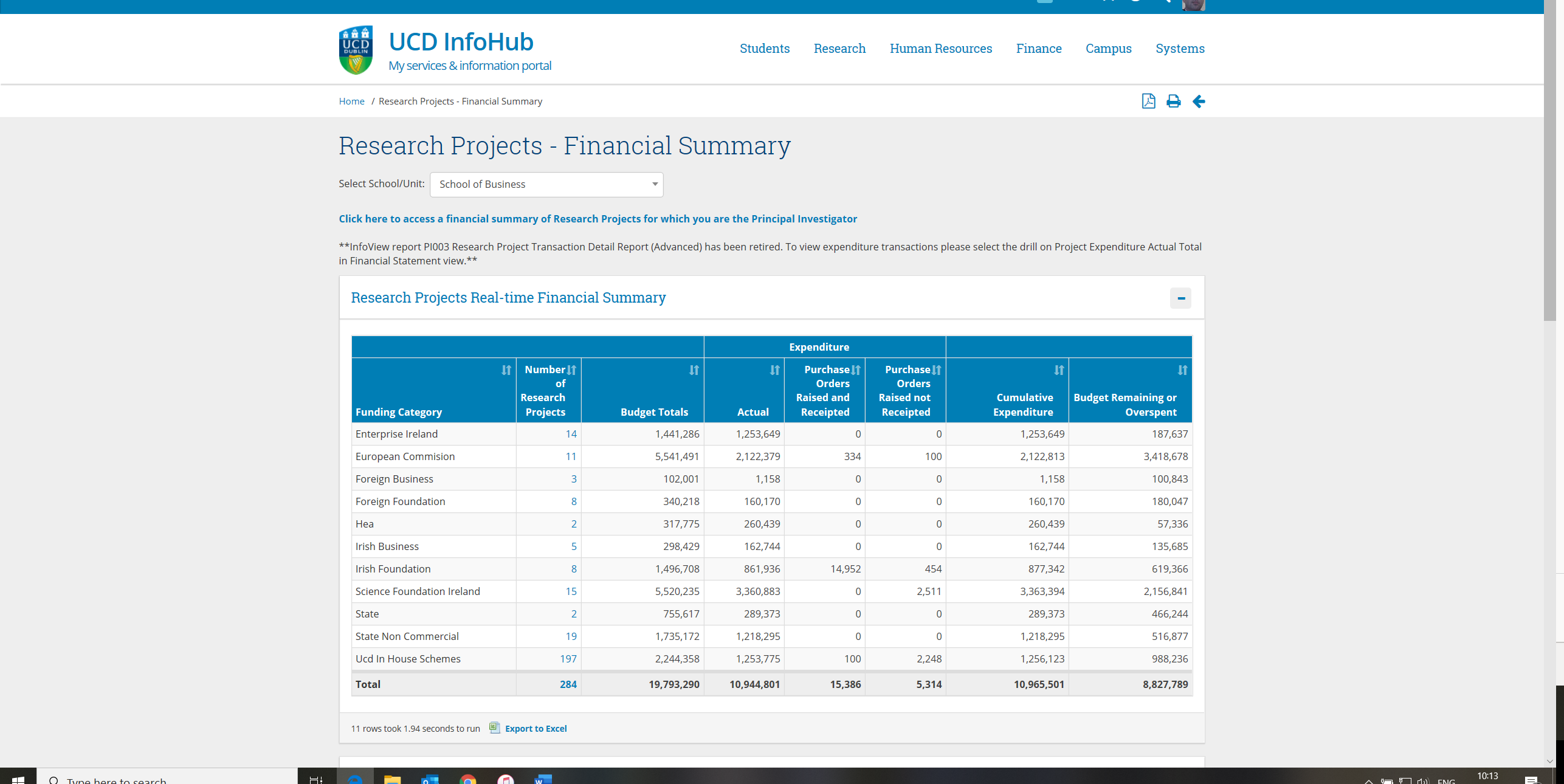Select the total budget value 19,793,290

[673, 684]
